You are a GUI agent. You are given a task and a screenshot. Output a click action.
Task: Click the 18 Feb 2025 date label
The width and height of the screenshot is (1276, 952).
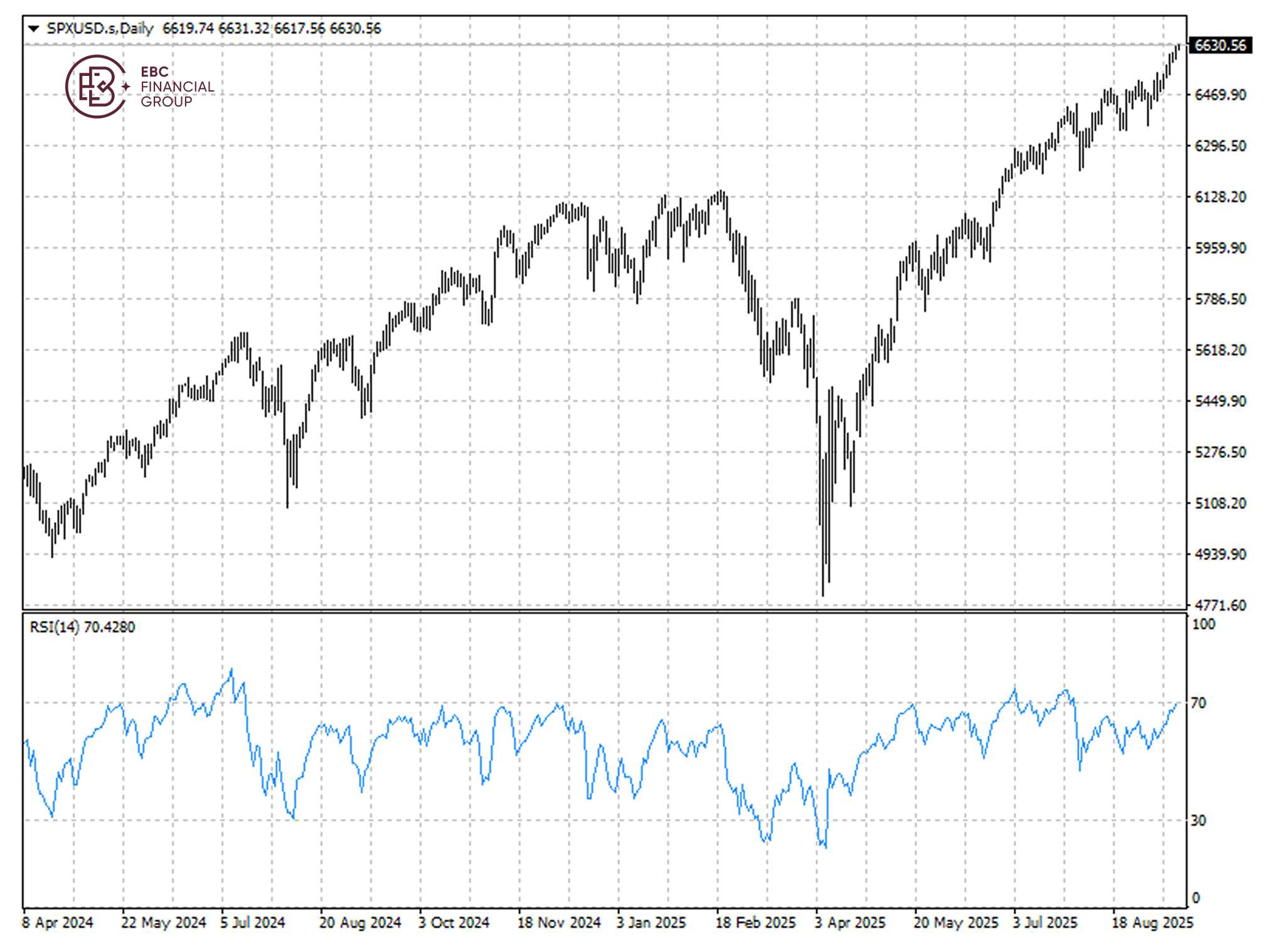(756, 923)
